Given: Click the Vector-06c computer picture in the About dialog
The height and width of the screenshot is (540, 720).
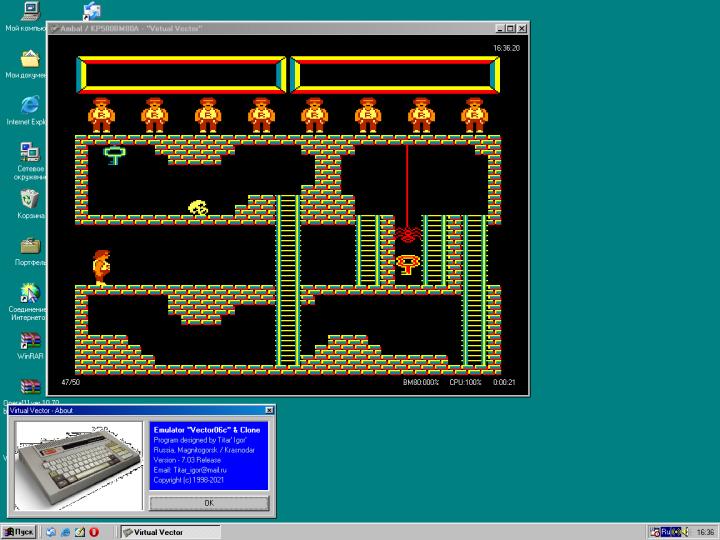Looking at the screenshot, I should (x=79, y=466).
